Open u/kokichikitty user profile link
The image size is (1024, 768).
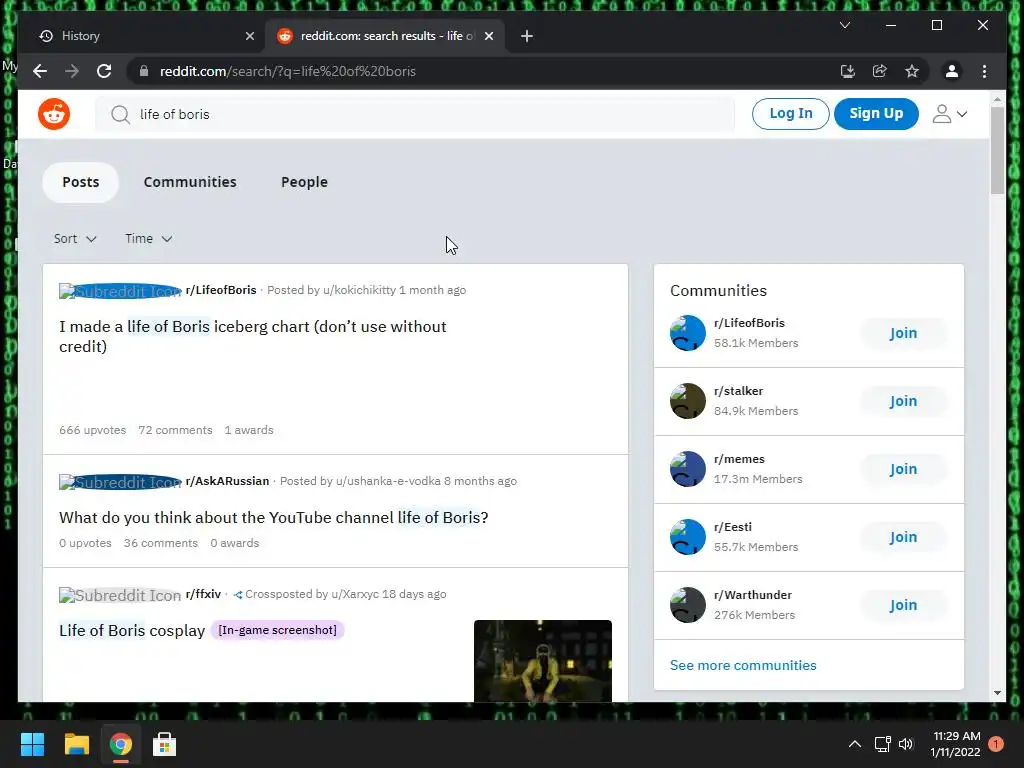(359, 290)
